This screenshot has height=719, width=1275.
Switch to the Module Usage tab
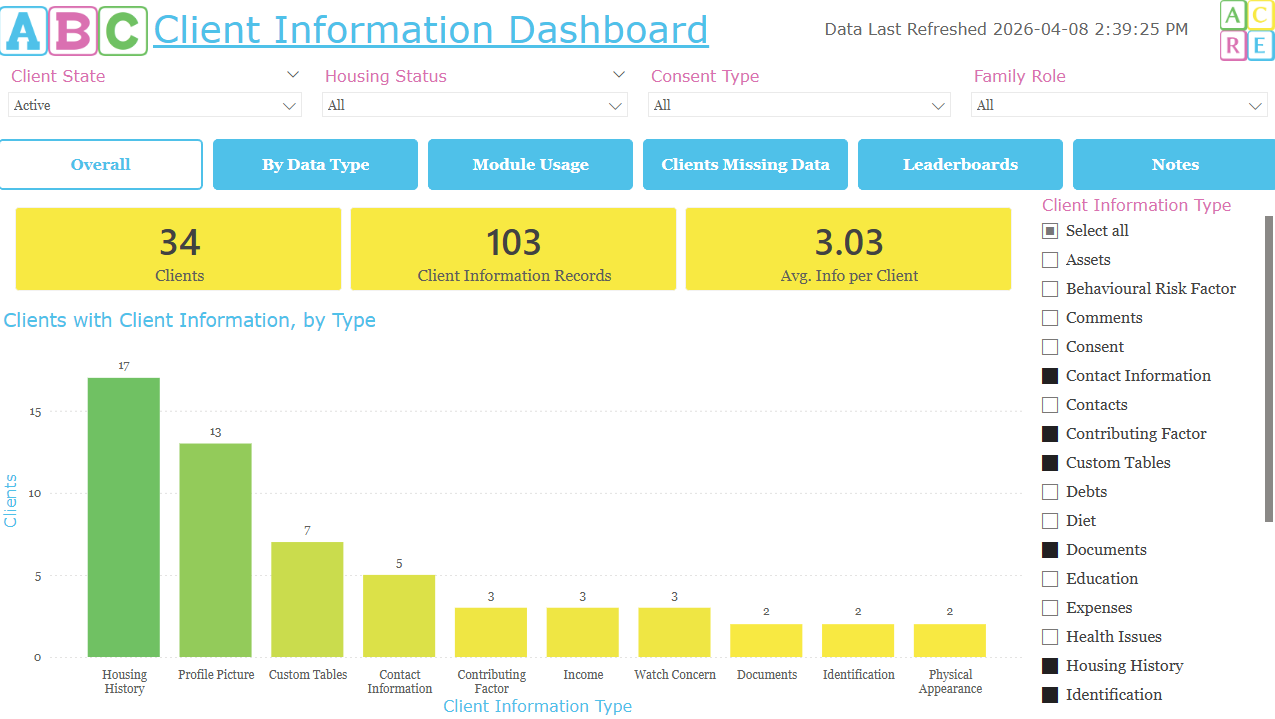point(530,164)
